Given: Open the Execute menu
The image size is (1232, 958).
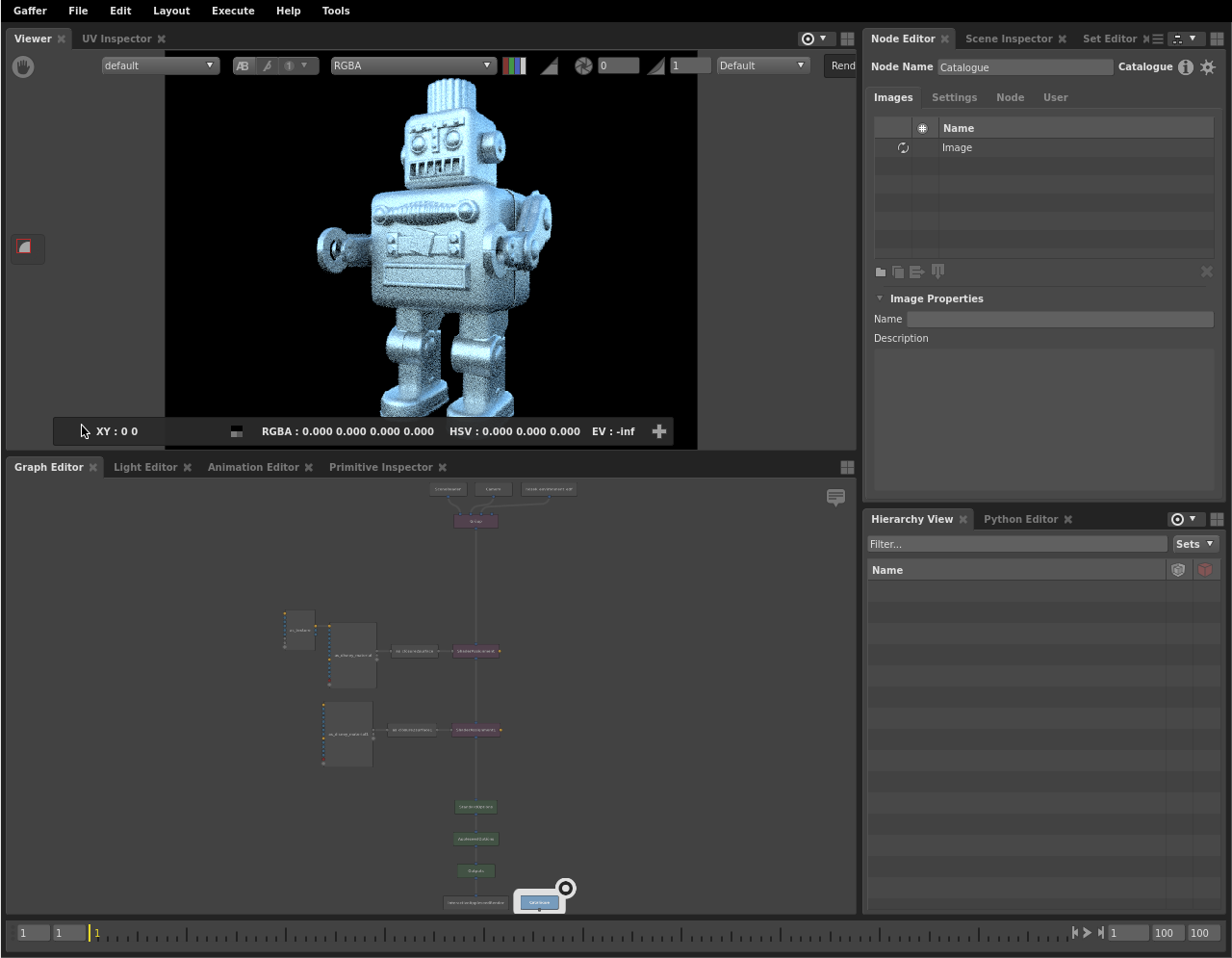Looking at the screenshot, I should pos(233,11).
